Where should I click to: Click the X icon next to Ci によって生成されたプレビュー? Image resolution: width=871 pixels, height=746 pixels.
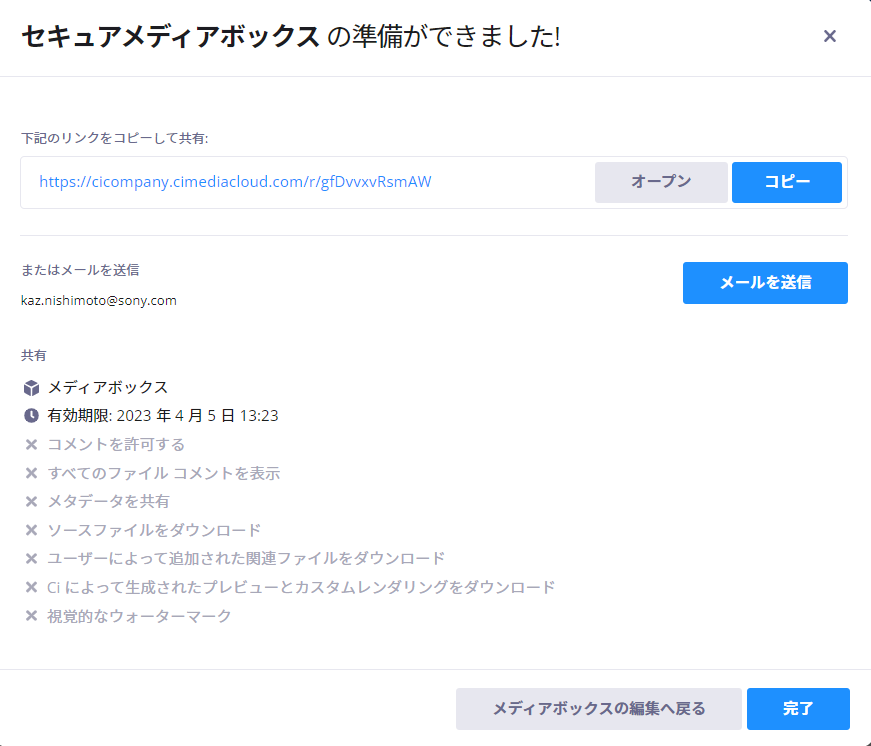tap(32, 587)
